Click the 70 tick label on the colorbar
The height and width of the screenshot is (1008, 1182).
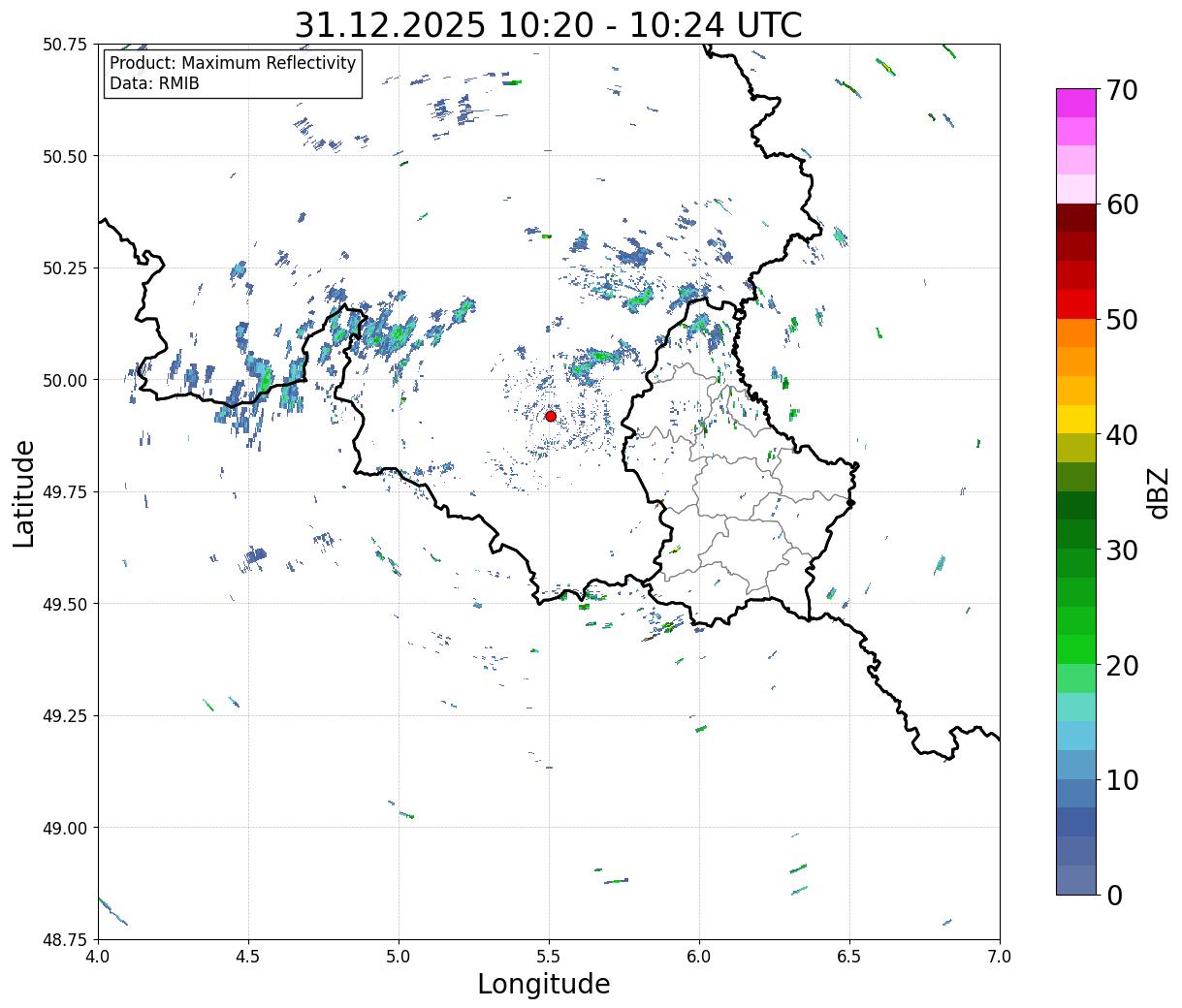(1121, 90)
